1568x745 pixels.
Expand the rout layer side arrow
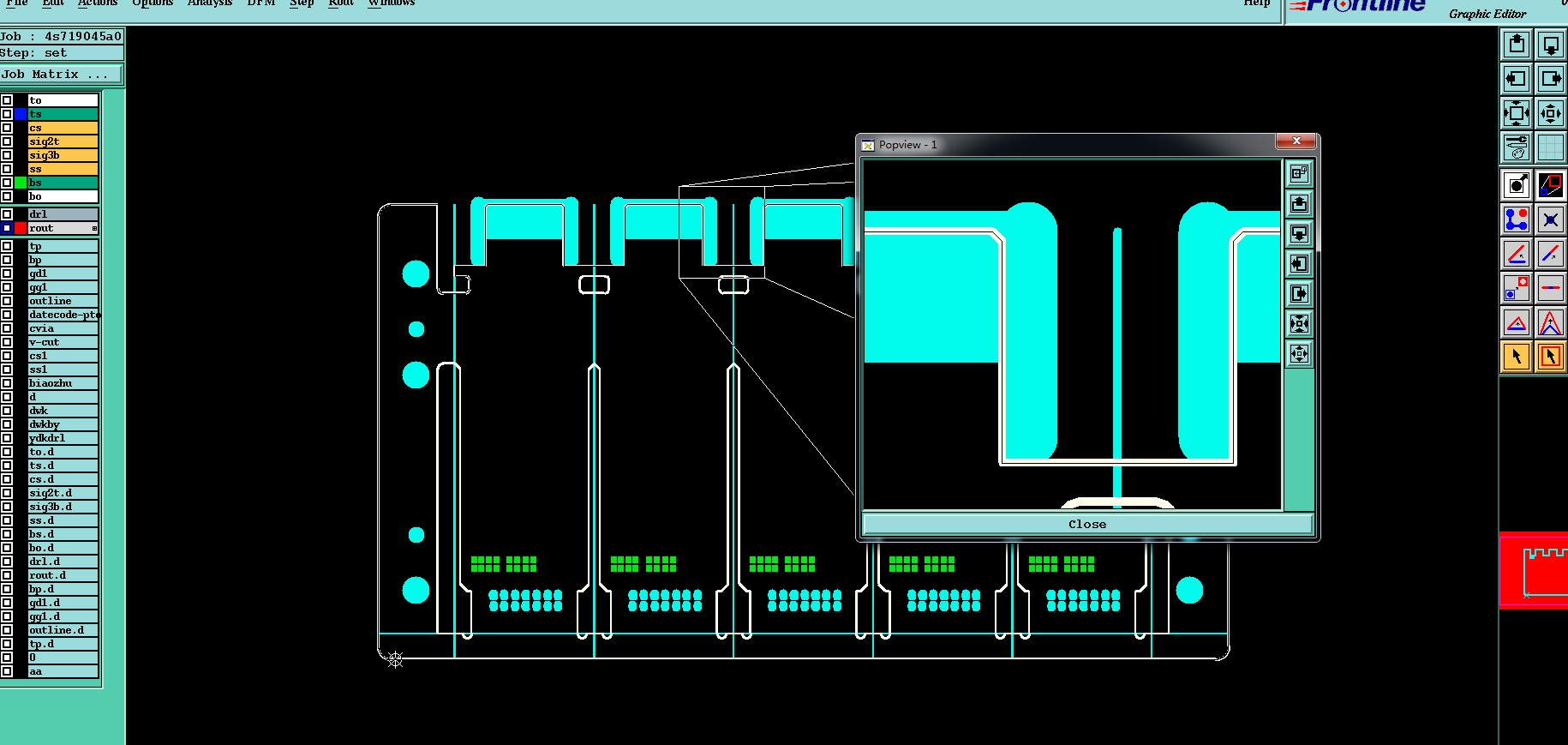(94, 228)
